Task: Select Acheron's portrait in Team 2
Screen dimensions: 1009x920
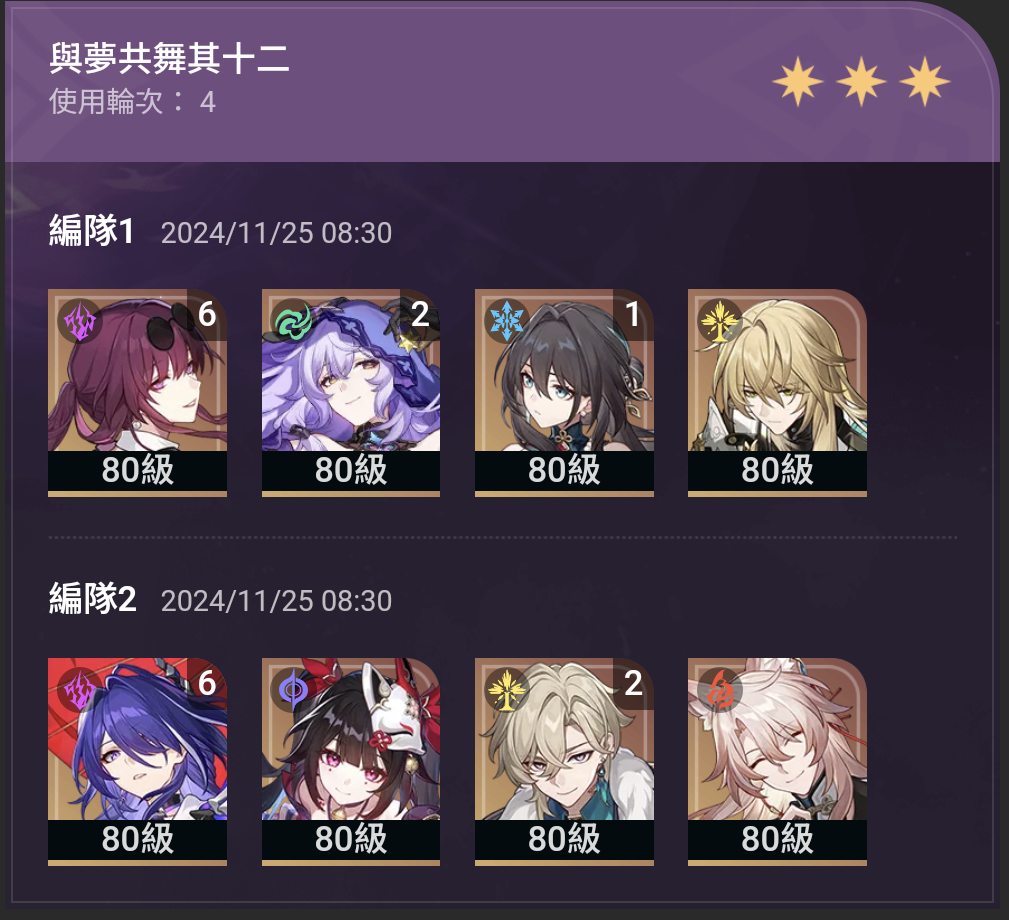Action: point(138,761)
